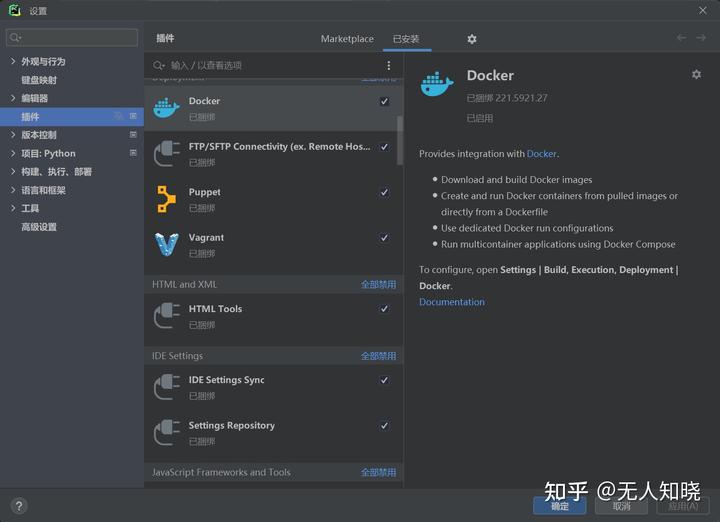
Task: Uncheck the HTML Tools plugin
Action: 384,309
